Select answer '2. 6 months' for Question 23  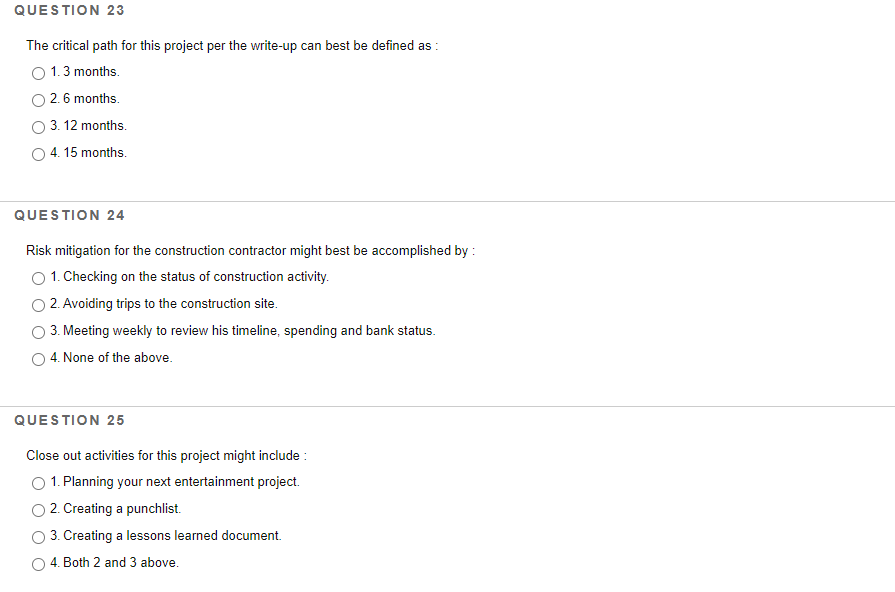tap(38, 100)
